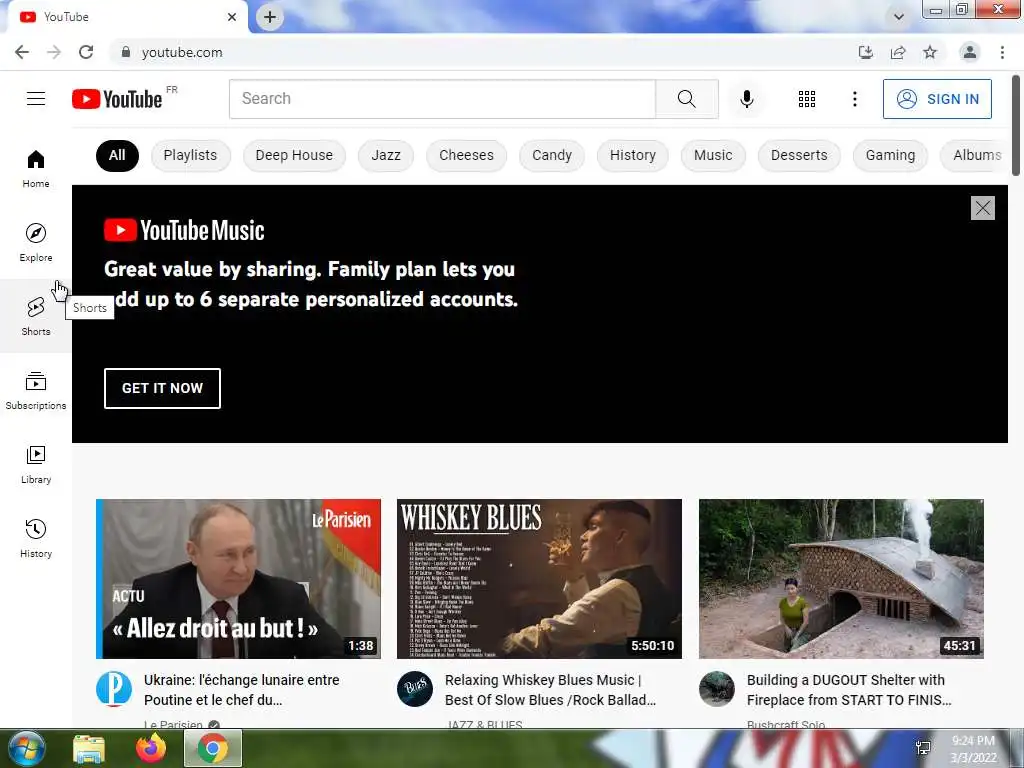
Task: View site info lock icon
Action: pyautogui.click(x=126, y=52)
